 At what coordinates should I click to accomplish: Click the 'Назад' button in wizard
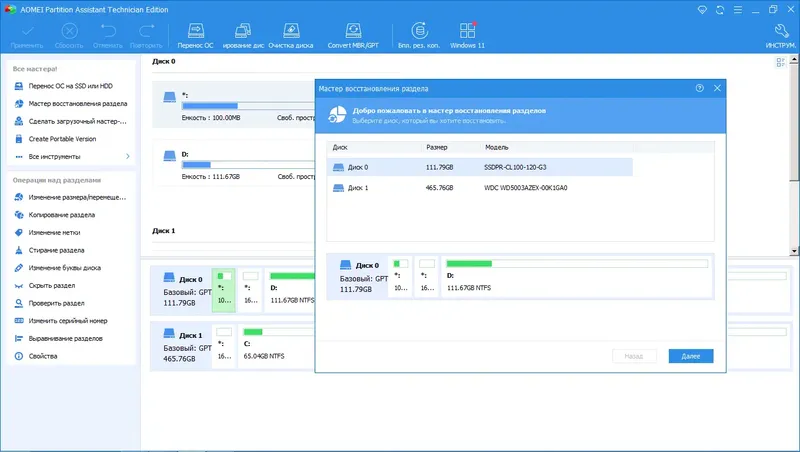click(634, 356)
